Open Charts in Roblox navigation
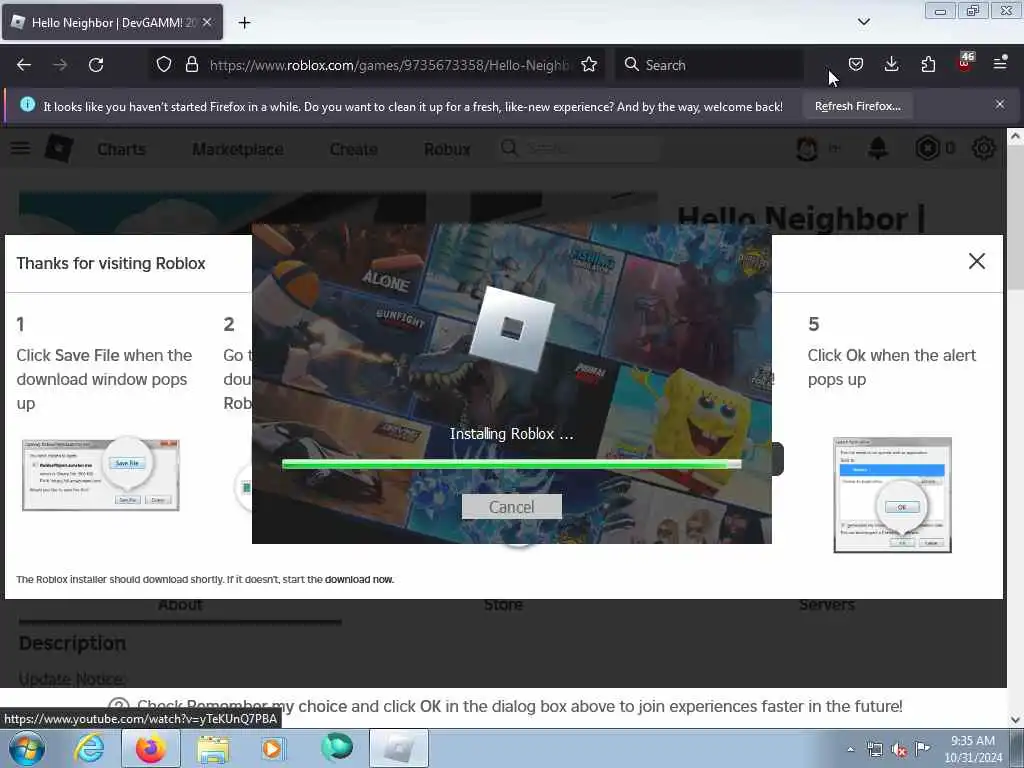The height and width of the screenshot is (768, 1024). click(121, 150)
